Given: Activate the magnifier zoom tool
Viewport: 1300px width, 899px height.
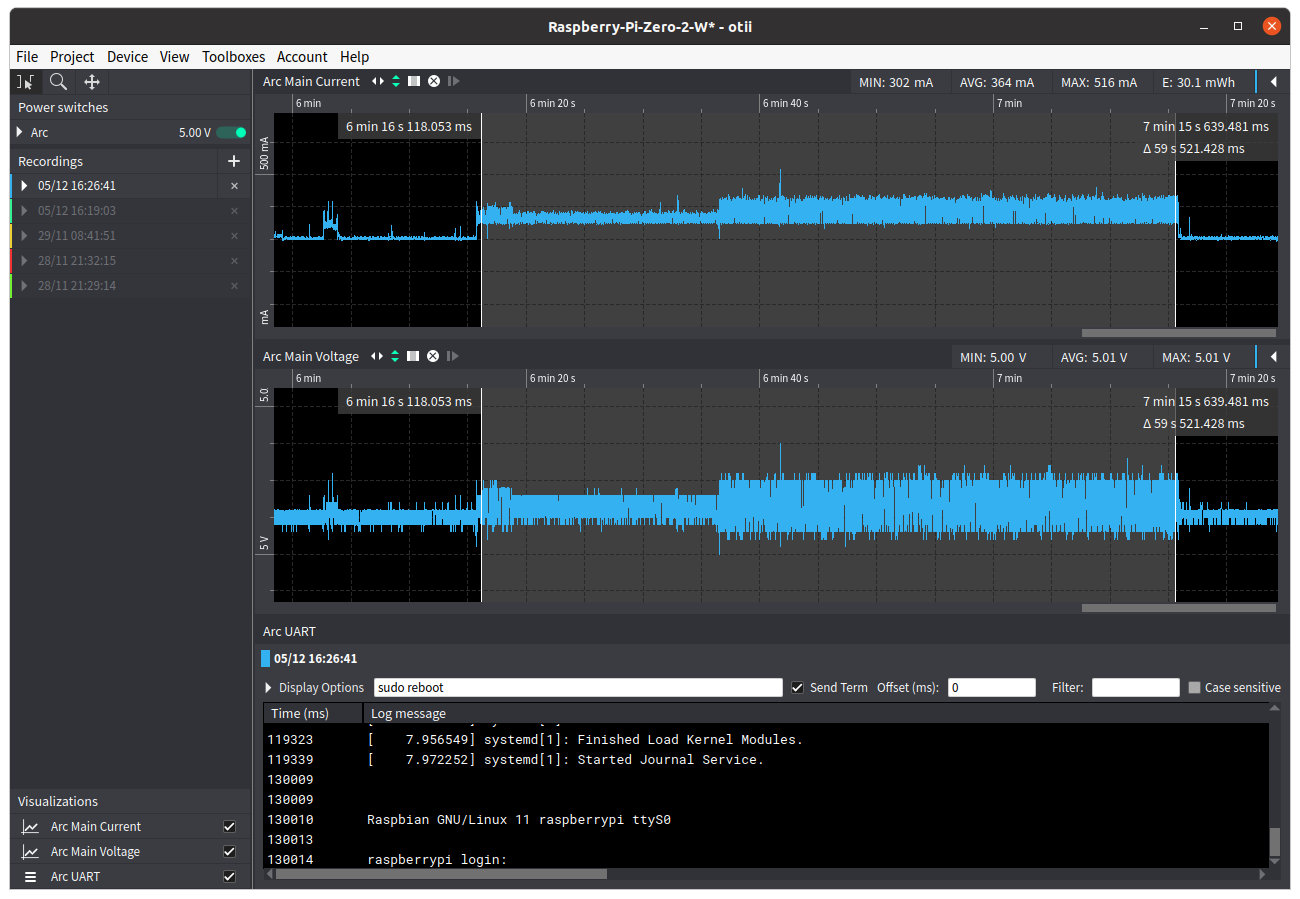Looking at the screenshot, I should pos(59,82).
